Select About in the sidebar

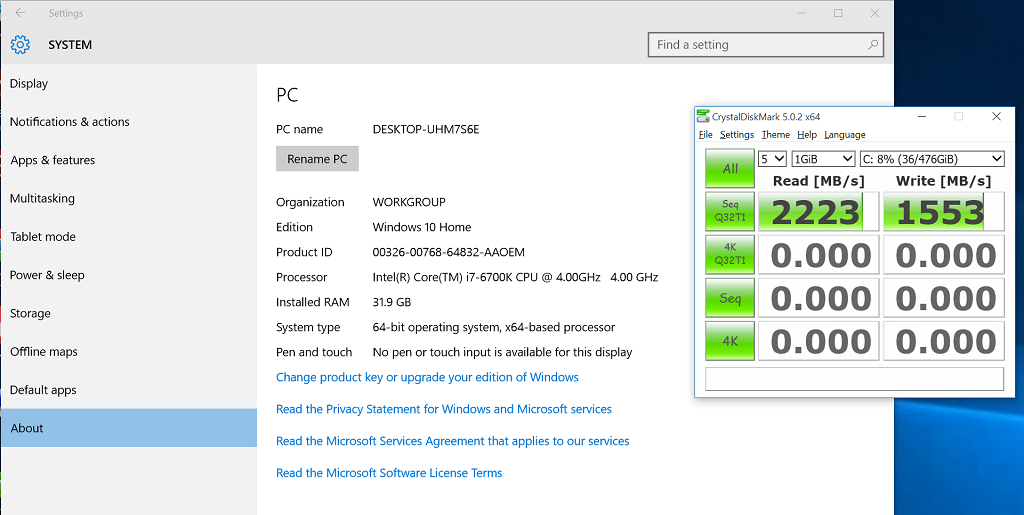point(129,428)
